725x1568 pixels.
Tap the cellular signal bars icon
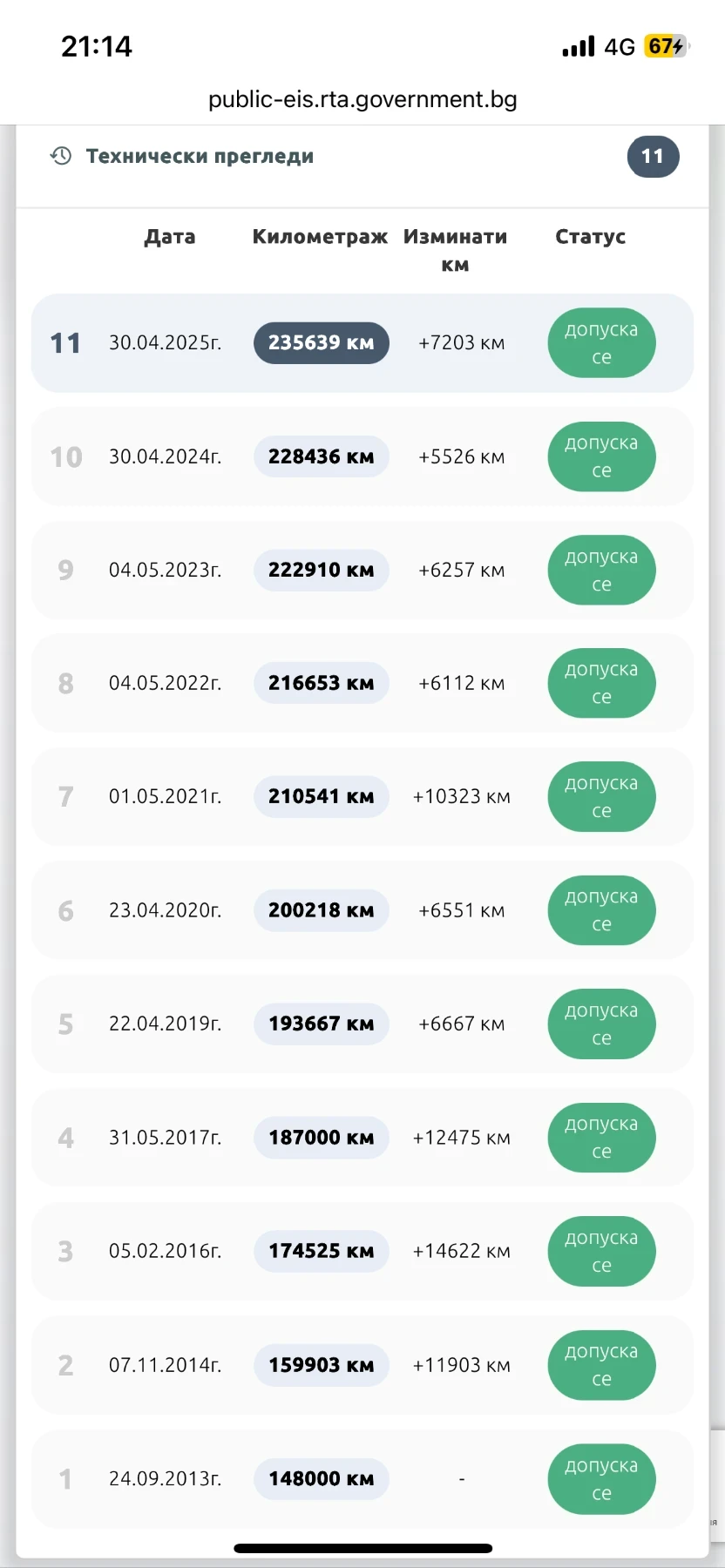pos(579,46)
